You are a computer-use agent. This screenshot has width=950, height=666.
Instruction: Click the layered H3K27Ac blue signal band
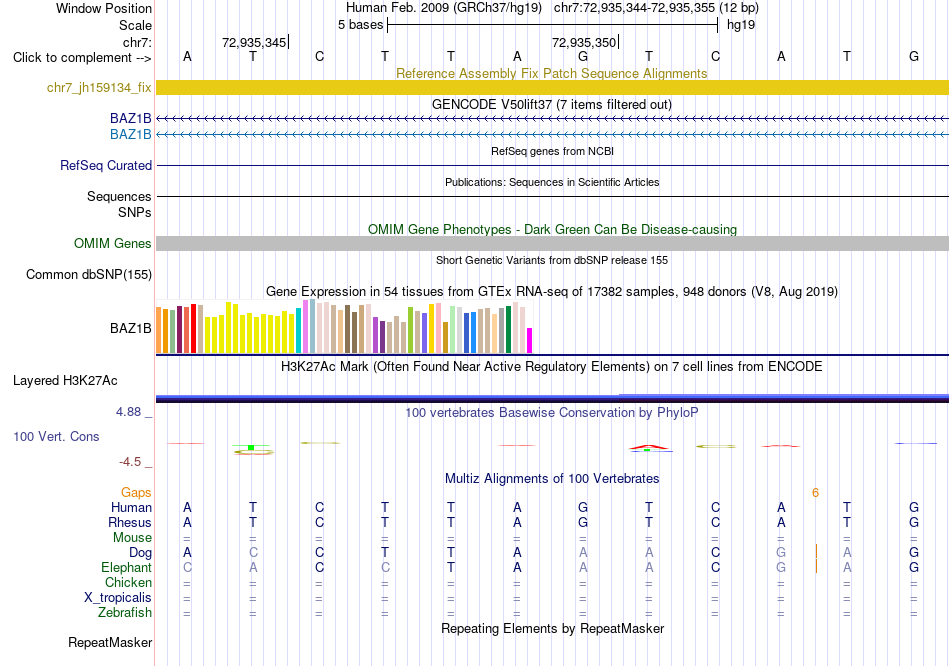coord(552,398)
